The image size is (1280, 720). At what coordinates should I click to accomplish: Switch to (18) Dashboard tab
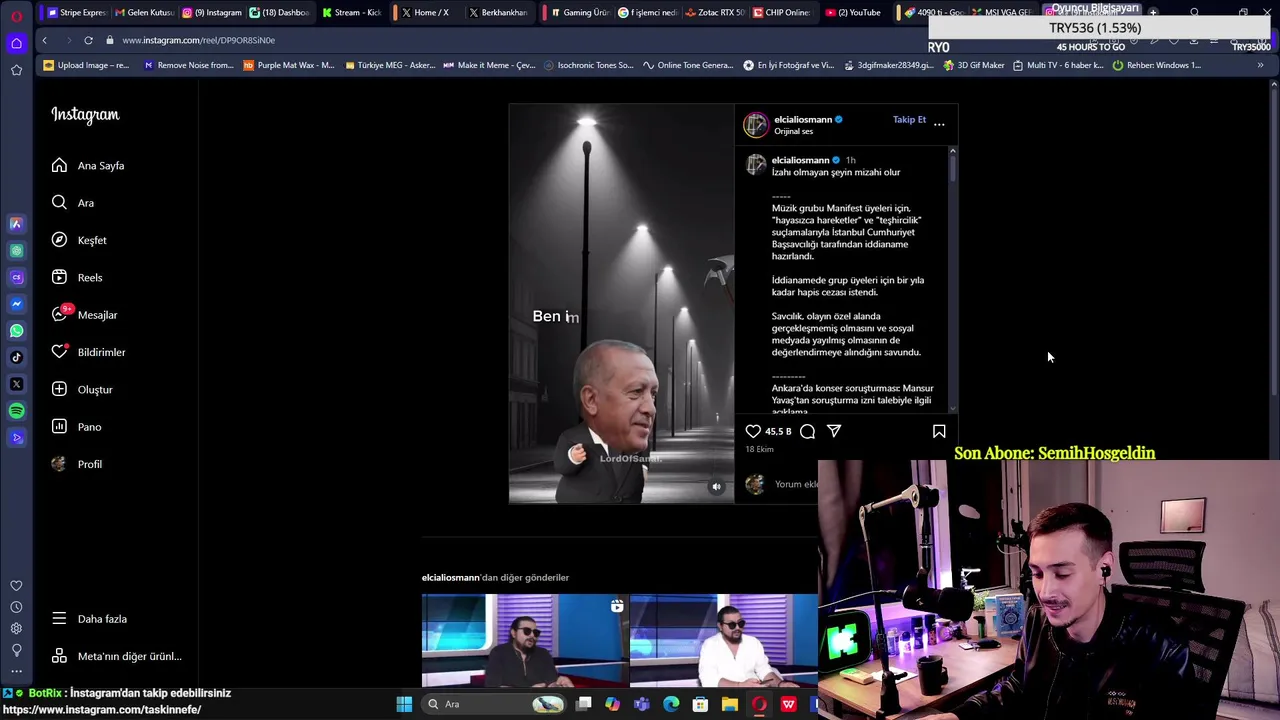278,13
